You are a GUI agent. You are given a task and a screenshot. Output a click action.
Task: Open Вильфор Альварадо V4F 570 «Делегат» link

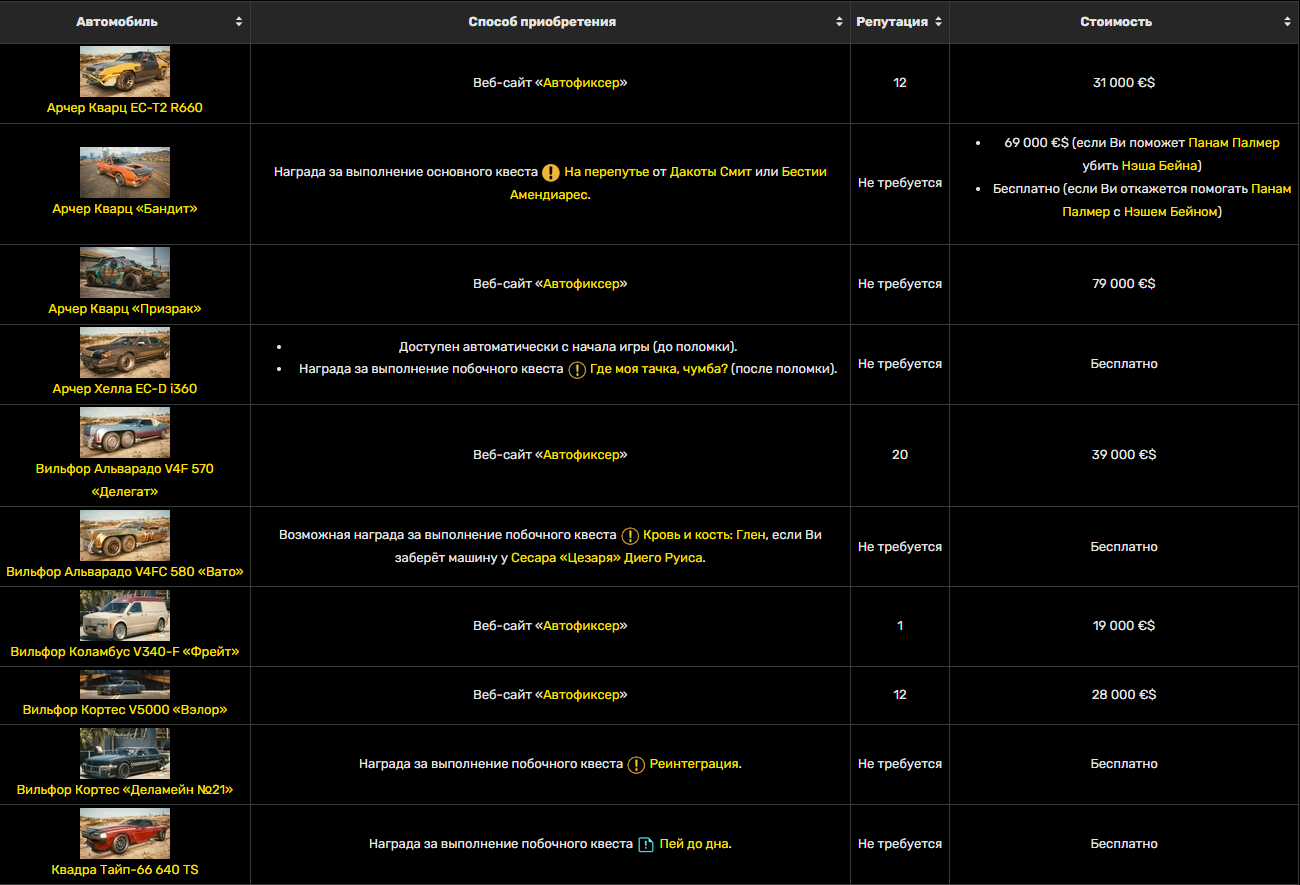click(x=125, y=480)
